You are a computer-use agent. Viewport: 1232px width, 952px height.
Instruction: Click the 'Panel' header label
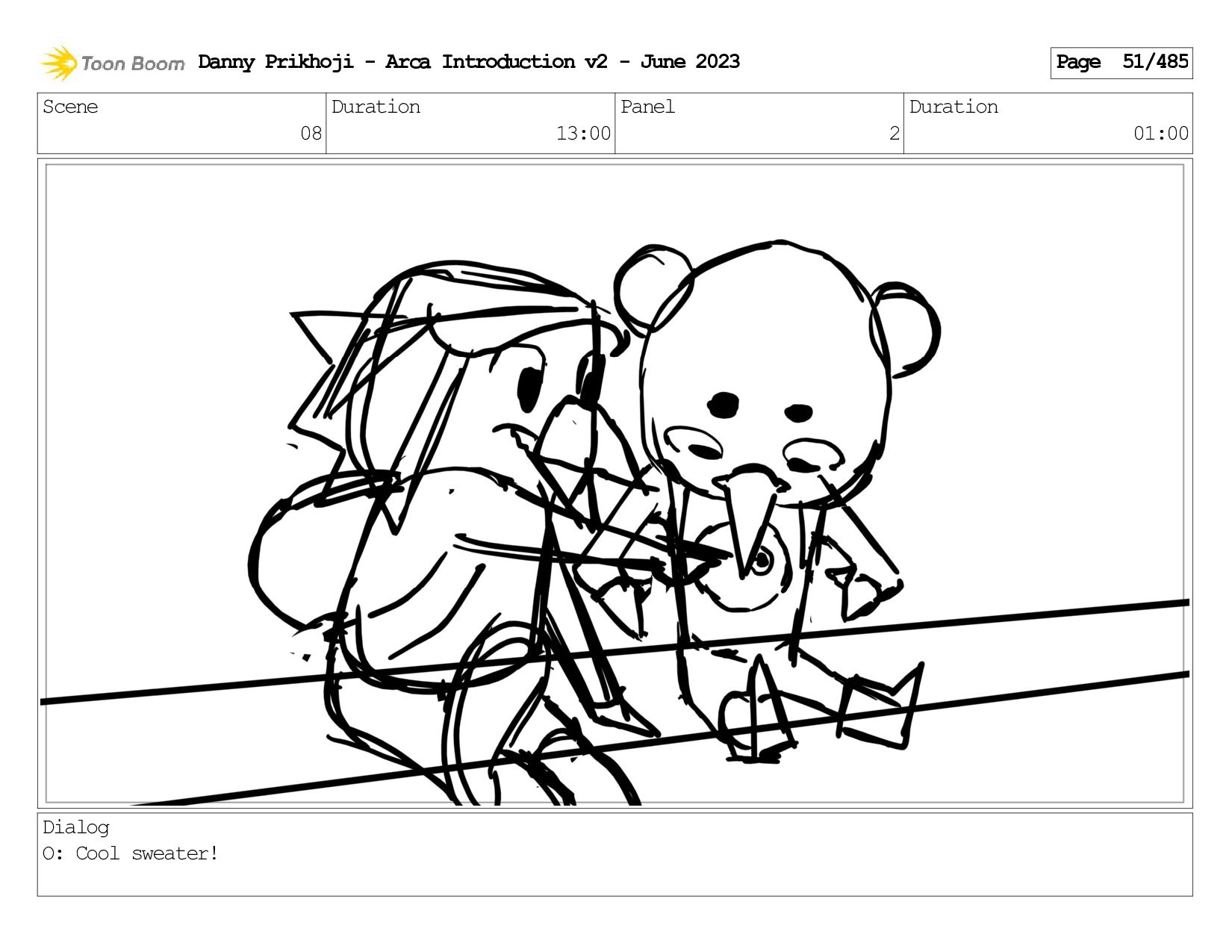coord(647,107)
